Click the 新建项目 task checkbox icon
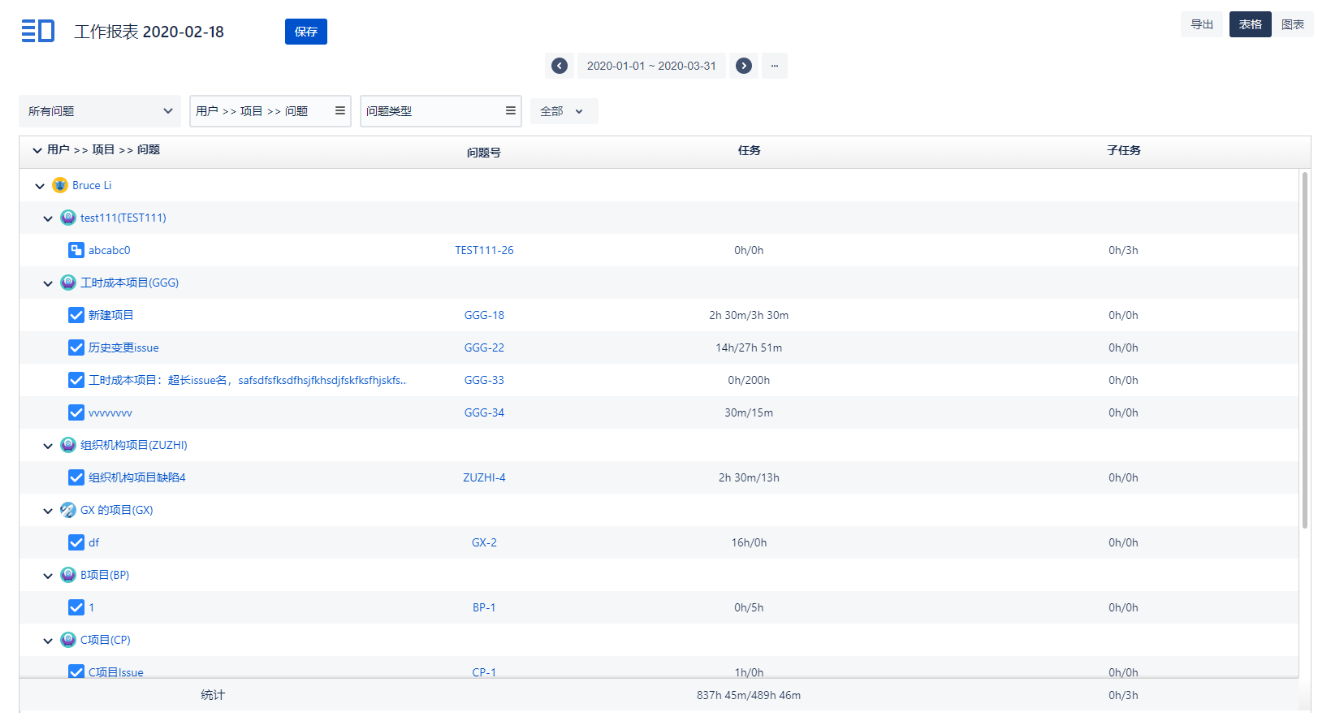 (x=76, y=315)
